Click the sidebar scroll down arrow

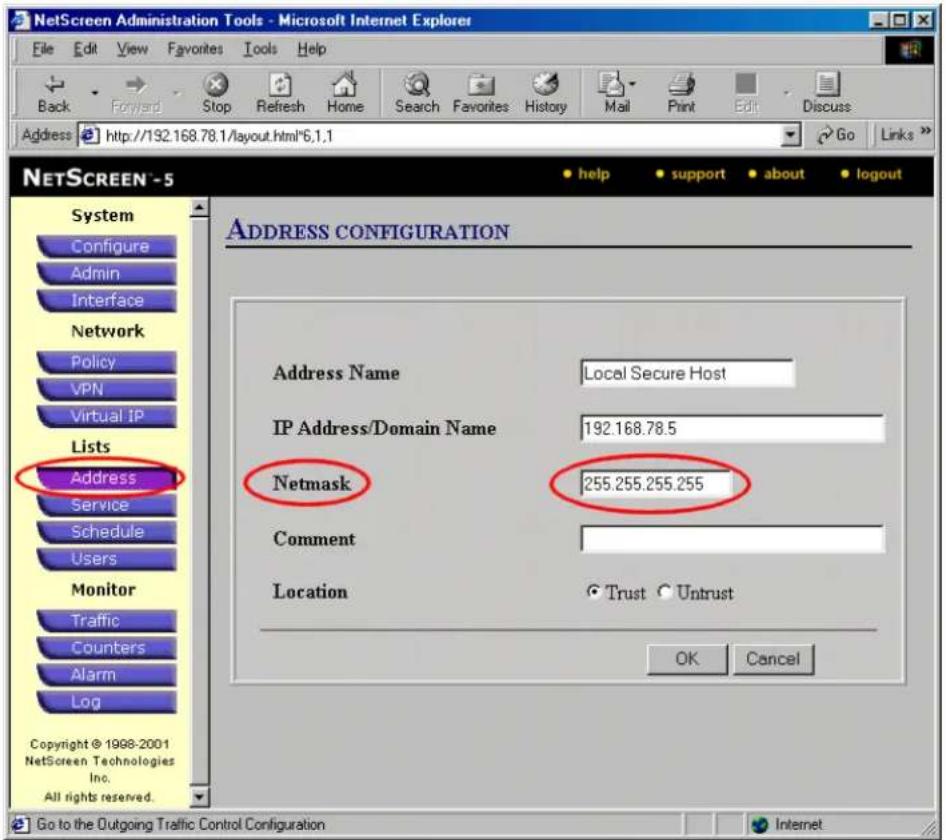click(x=199, y=797)
